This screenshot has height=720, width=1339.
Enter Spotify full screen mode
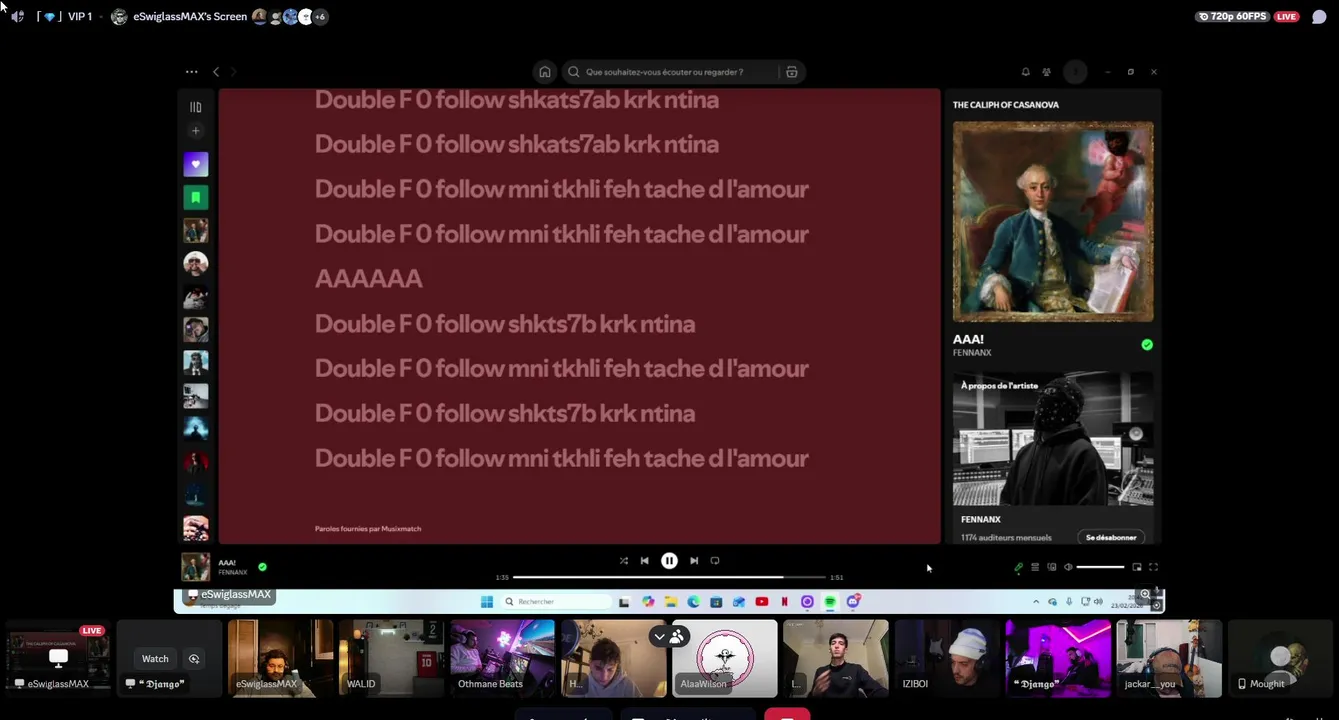point(1153,567)
